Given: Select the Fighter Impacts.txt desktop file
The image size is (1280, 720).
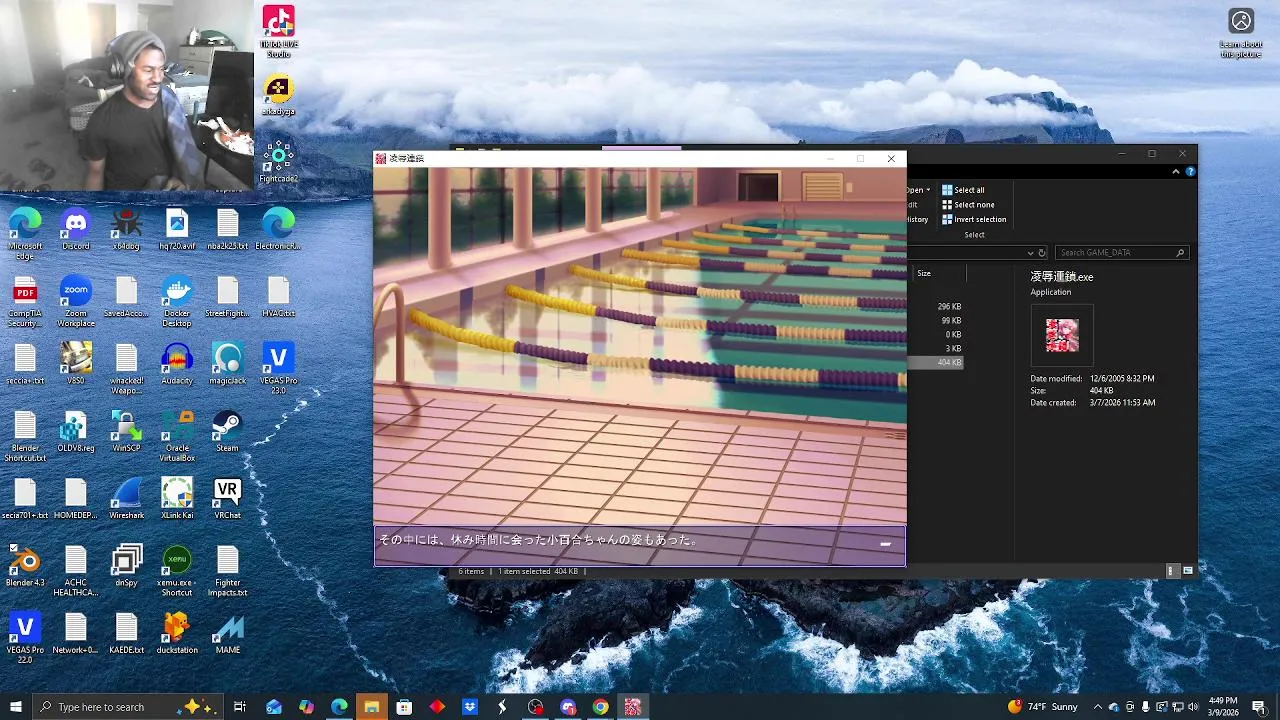Looking at the screenshot, I should point(227,570).
